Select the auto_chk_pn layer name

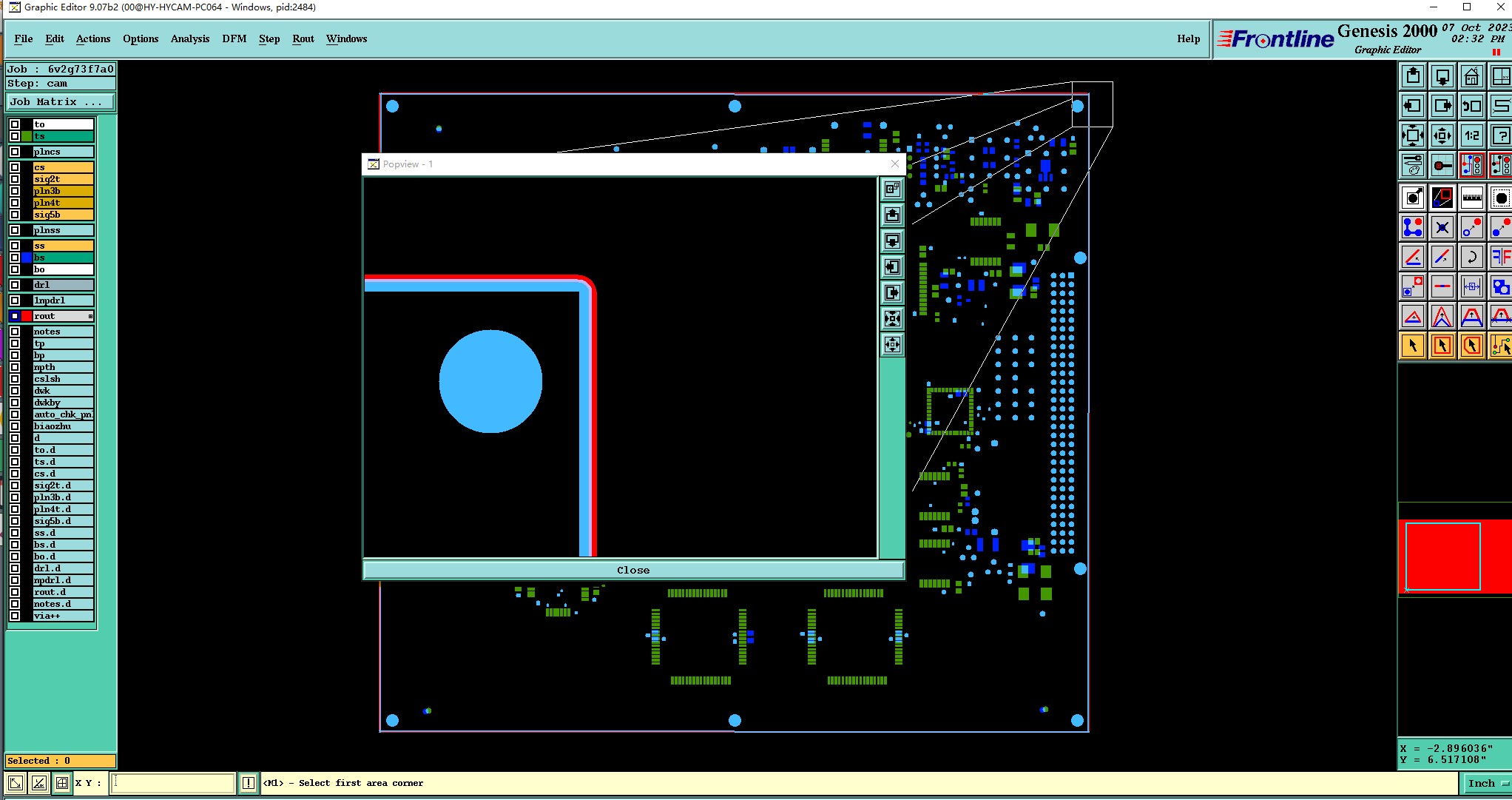63,414
